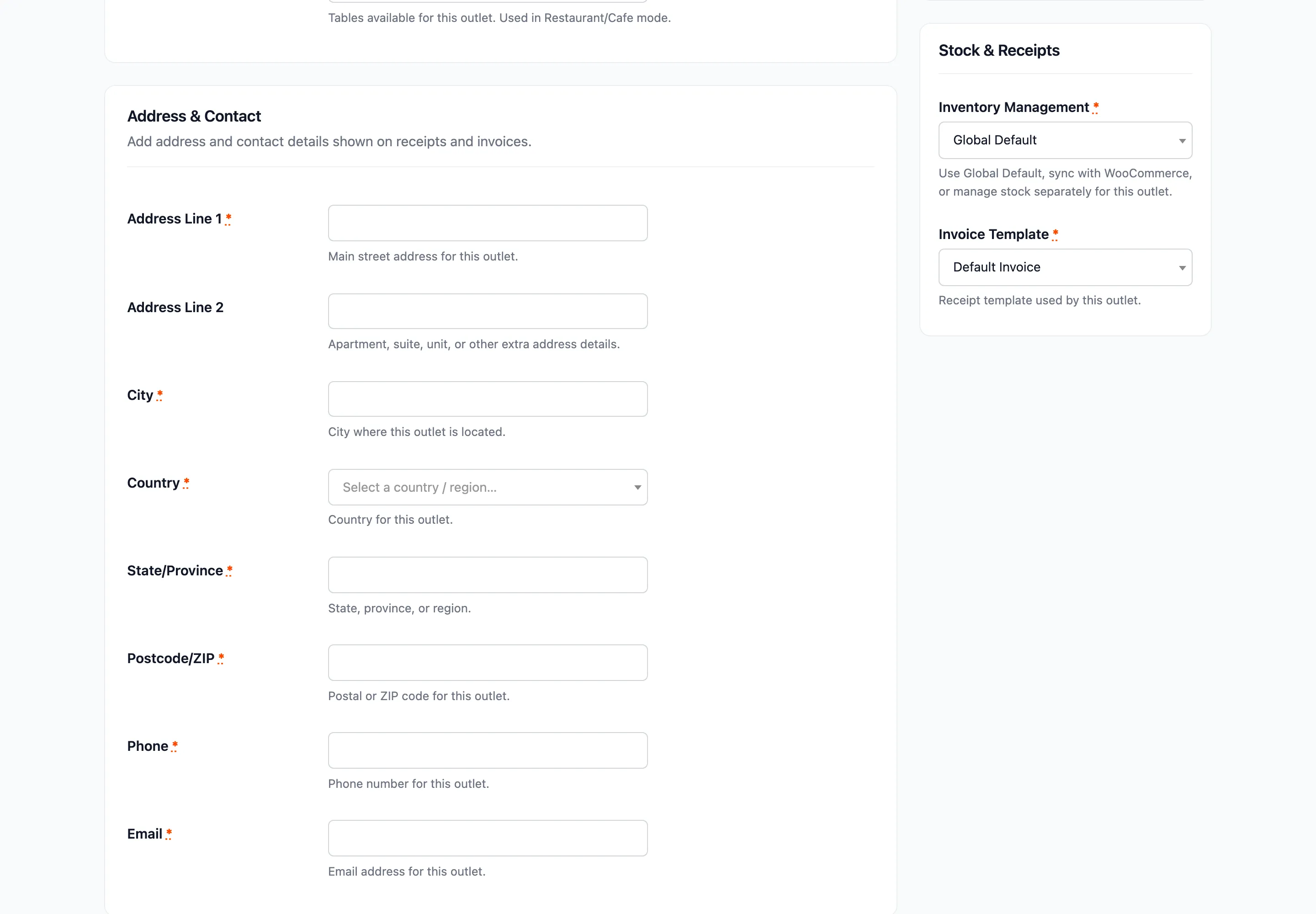The image size is (1316, 914).
Task: Click 'Email address for this outlet.' text
Action: (407, 871)
